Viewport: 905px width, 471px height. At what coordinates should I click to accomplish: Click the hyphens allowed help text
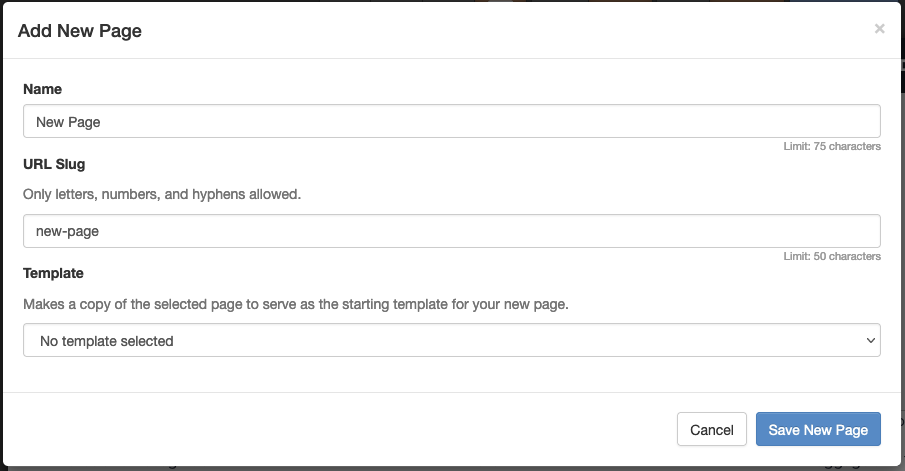[161, 194]
